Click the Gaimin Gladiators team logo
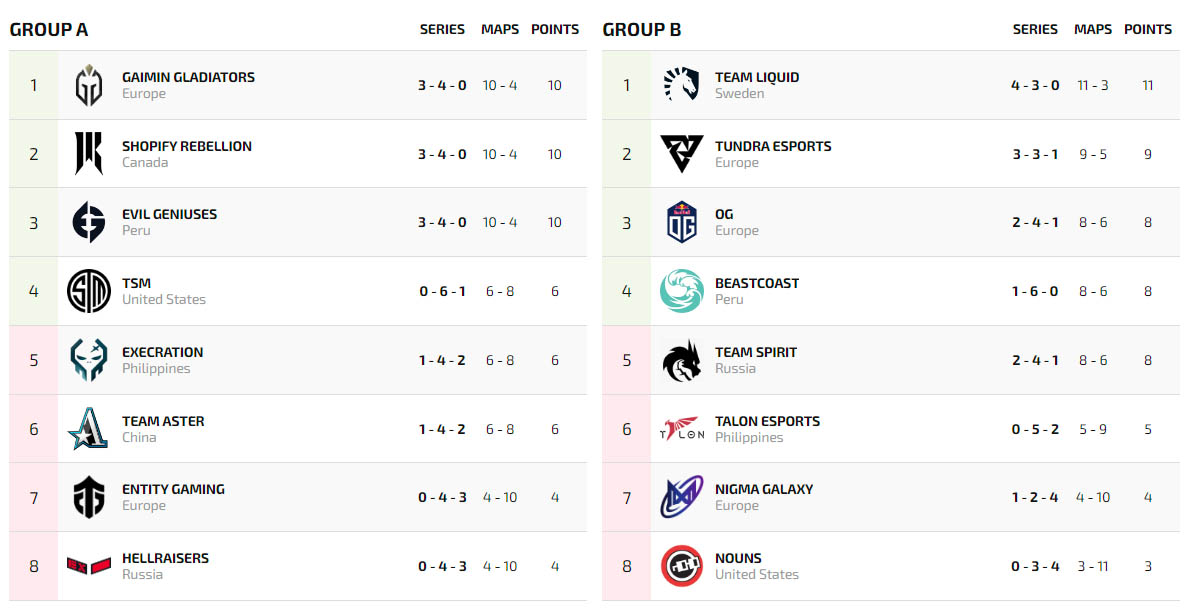 point(89,85)
